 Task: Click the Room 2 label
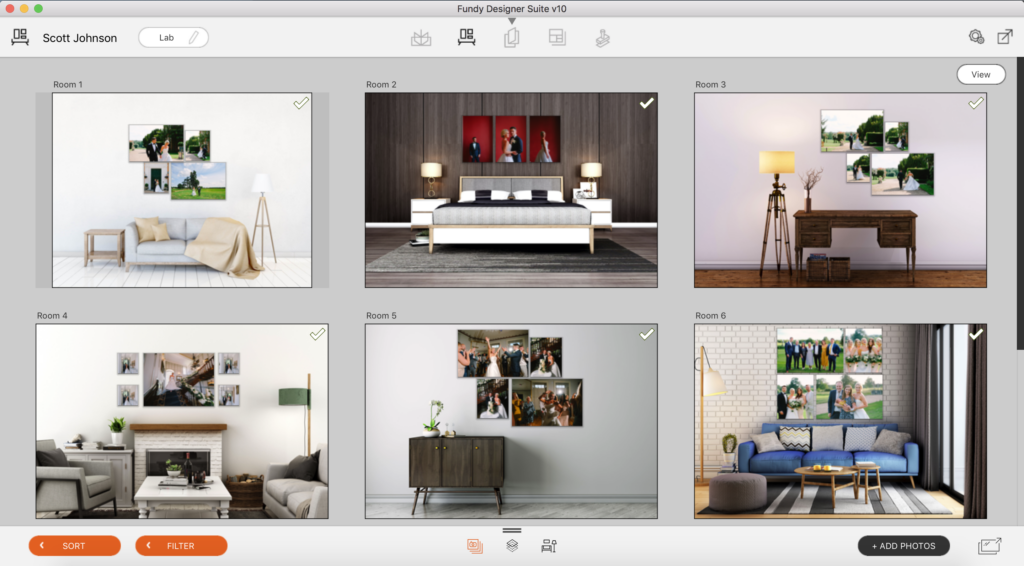pos(381,84)
